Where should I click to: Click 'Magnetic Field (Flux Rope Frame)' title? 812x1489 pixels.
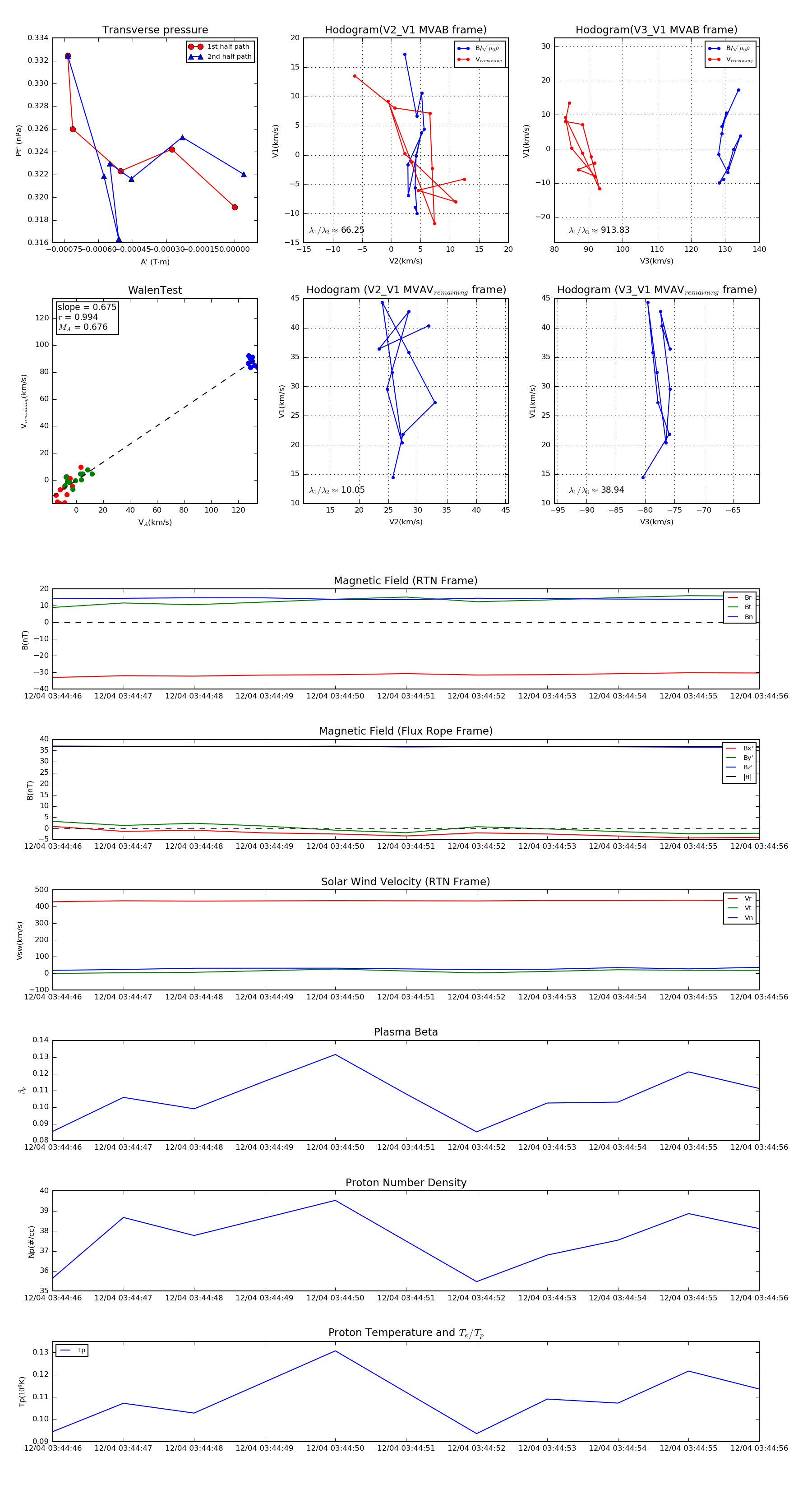tap(406, 731)
